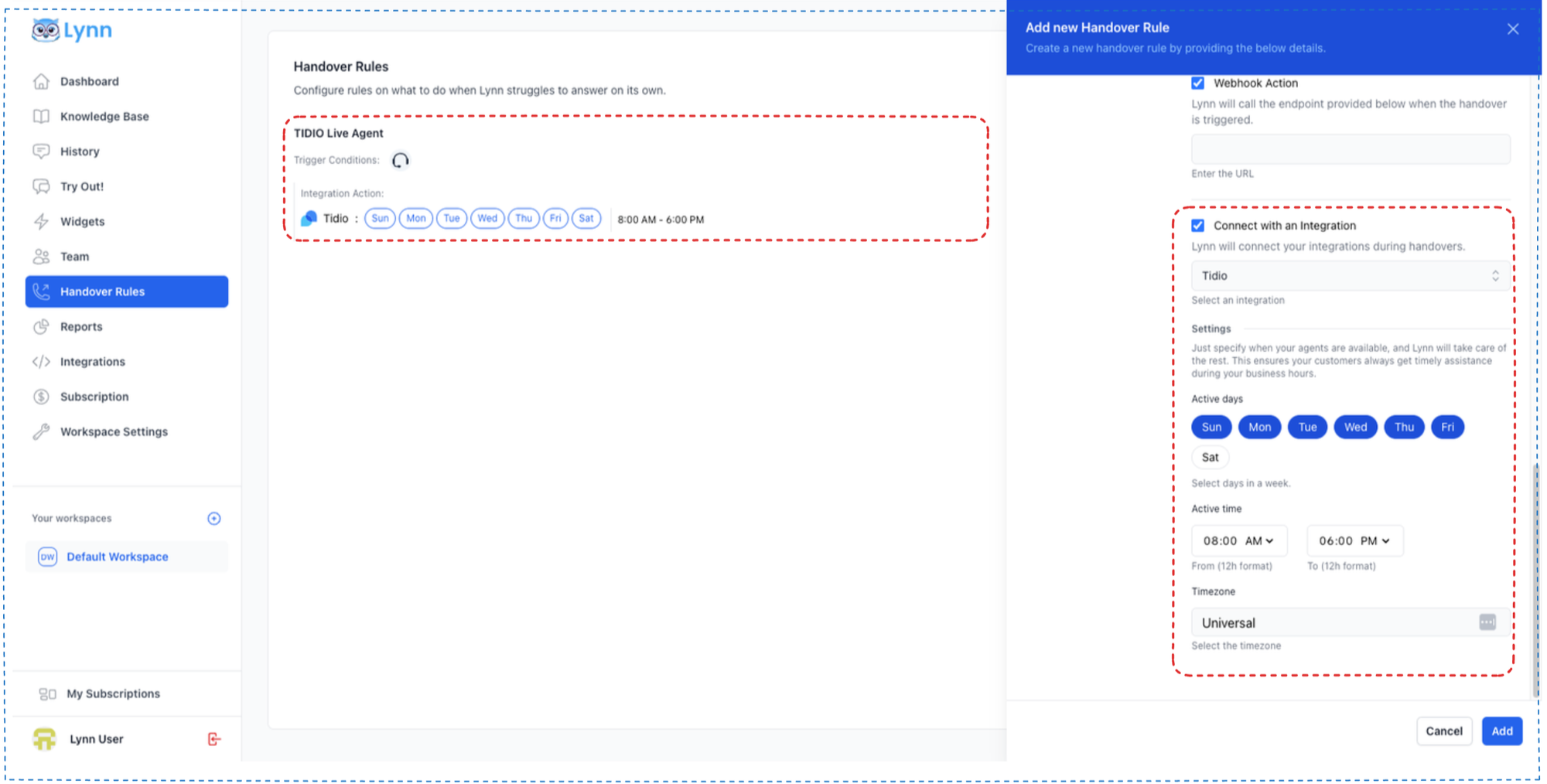Click the panel's vertical scrollbar
The height and width of the screenshot is (784, 1547).
click(x=1535, y=580)
